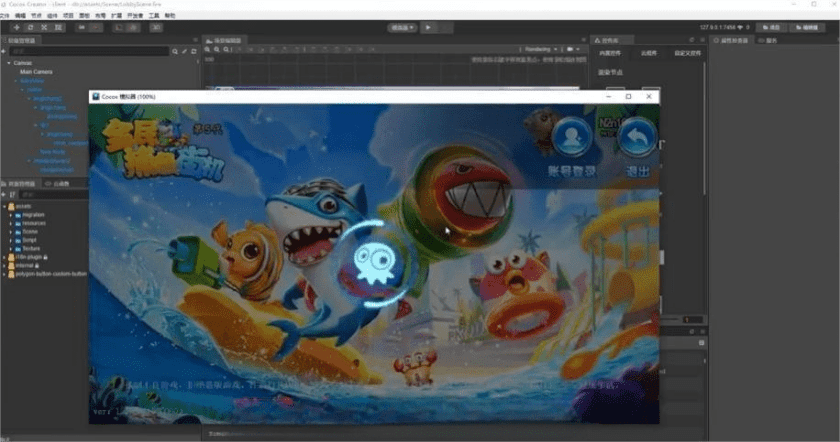Expand the Script folder in assets
Image resolution: width=840 pixels, height=442 pixels.
pyautogui.click(x=11, y=240)
